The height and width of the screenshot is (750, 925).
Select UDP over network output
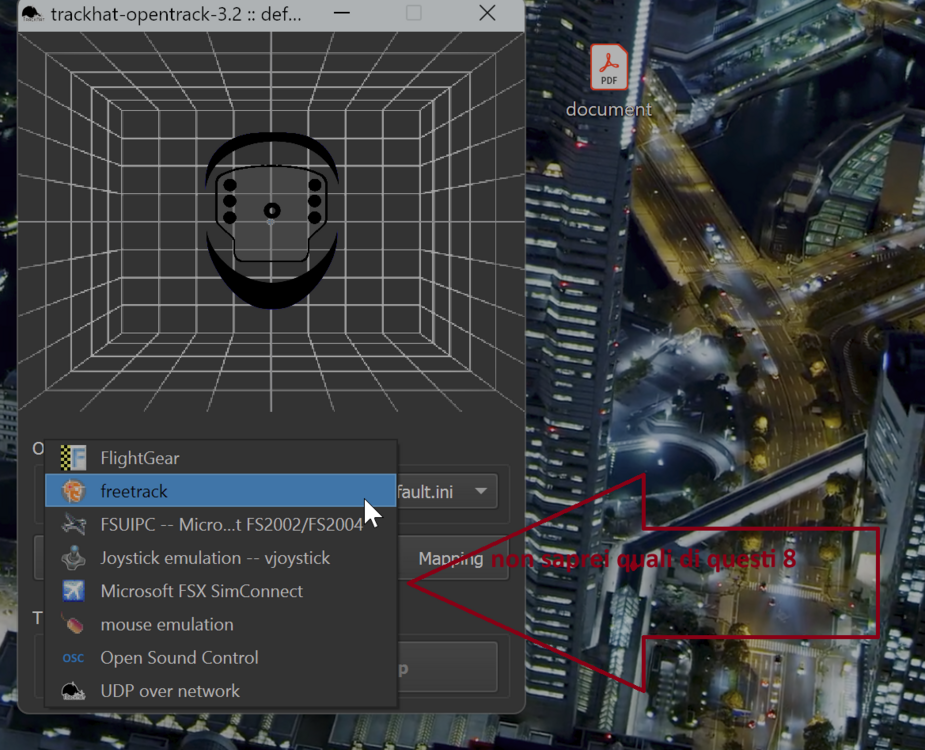(x=168, y=691)
